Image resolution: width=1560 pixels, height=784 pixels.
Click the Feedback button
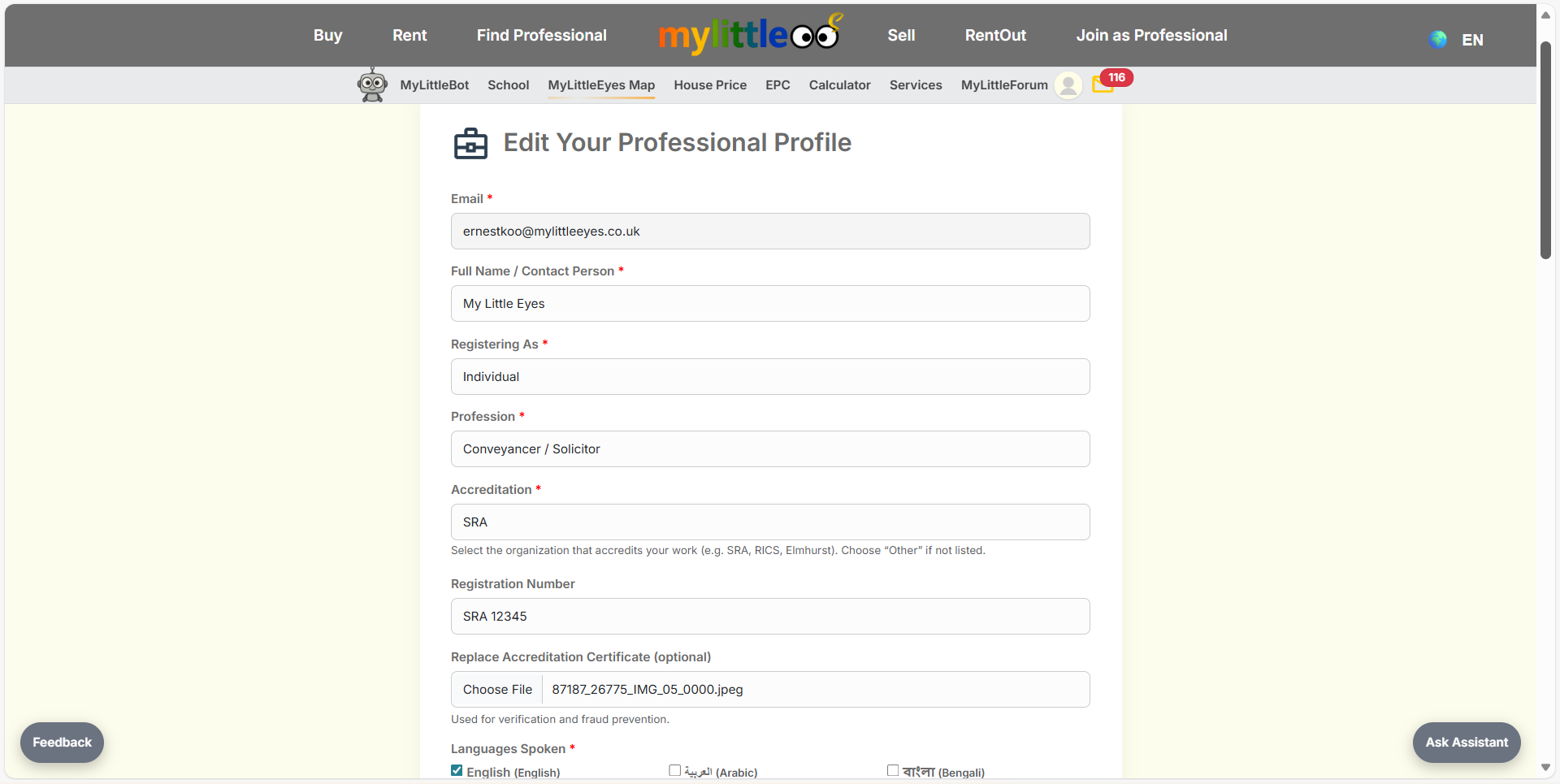pos(62,742)
